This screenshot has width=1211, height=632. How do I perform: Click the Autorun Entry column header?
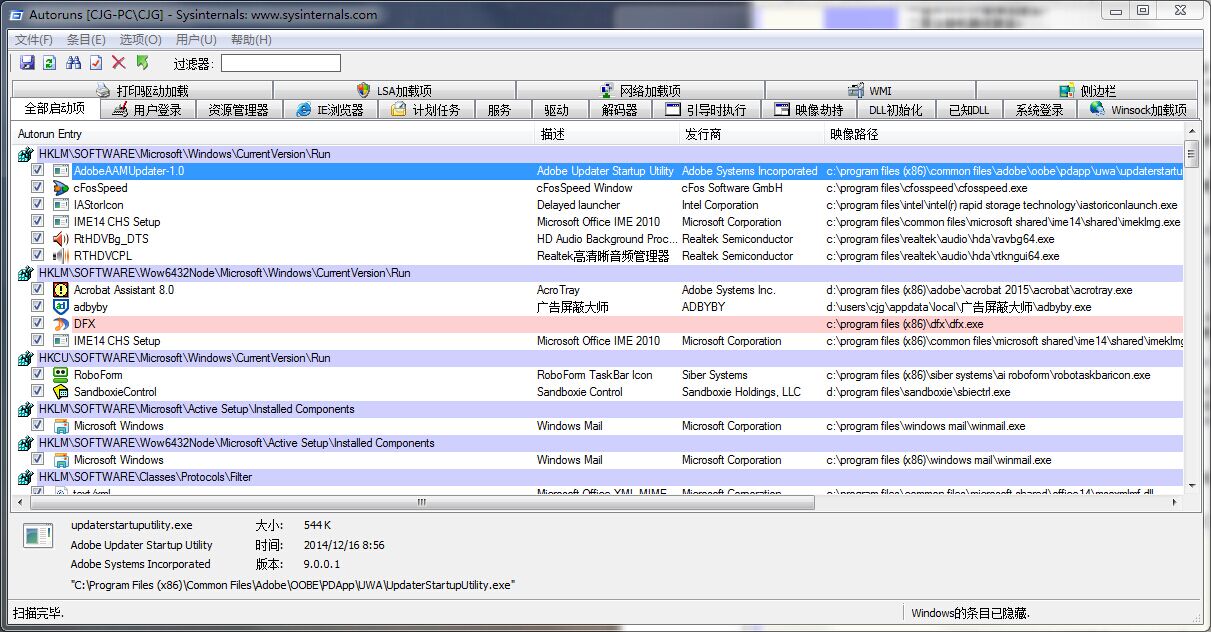(x=50, y=134)
